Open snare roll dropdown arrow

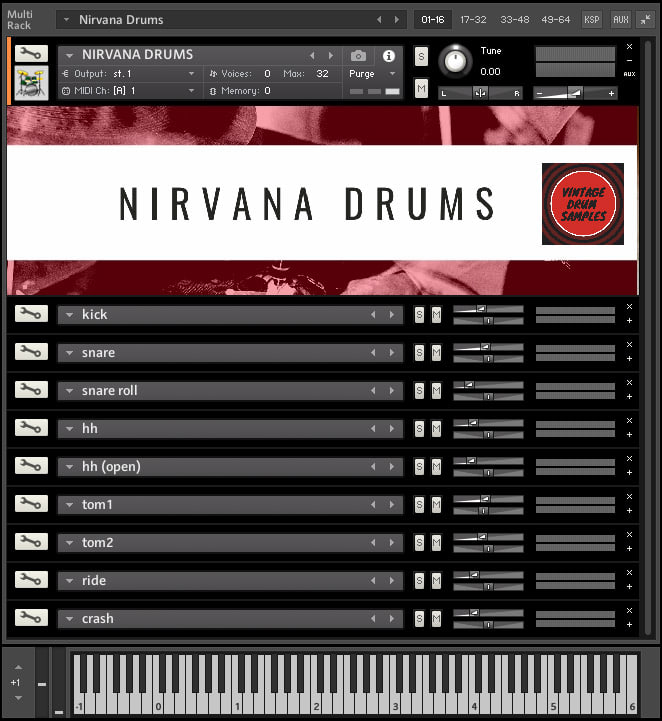[69, 391]
